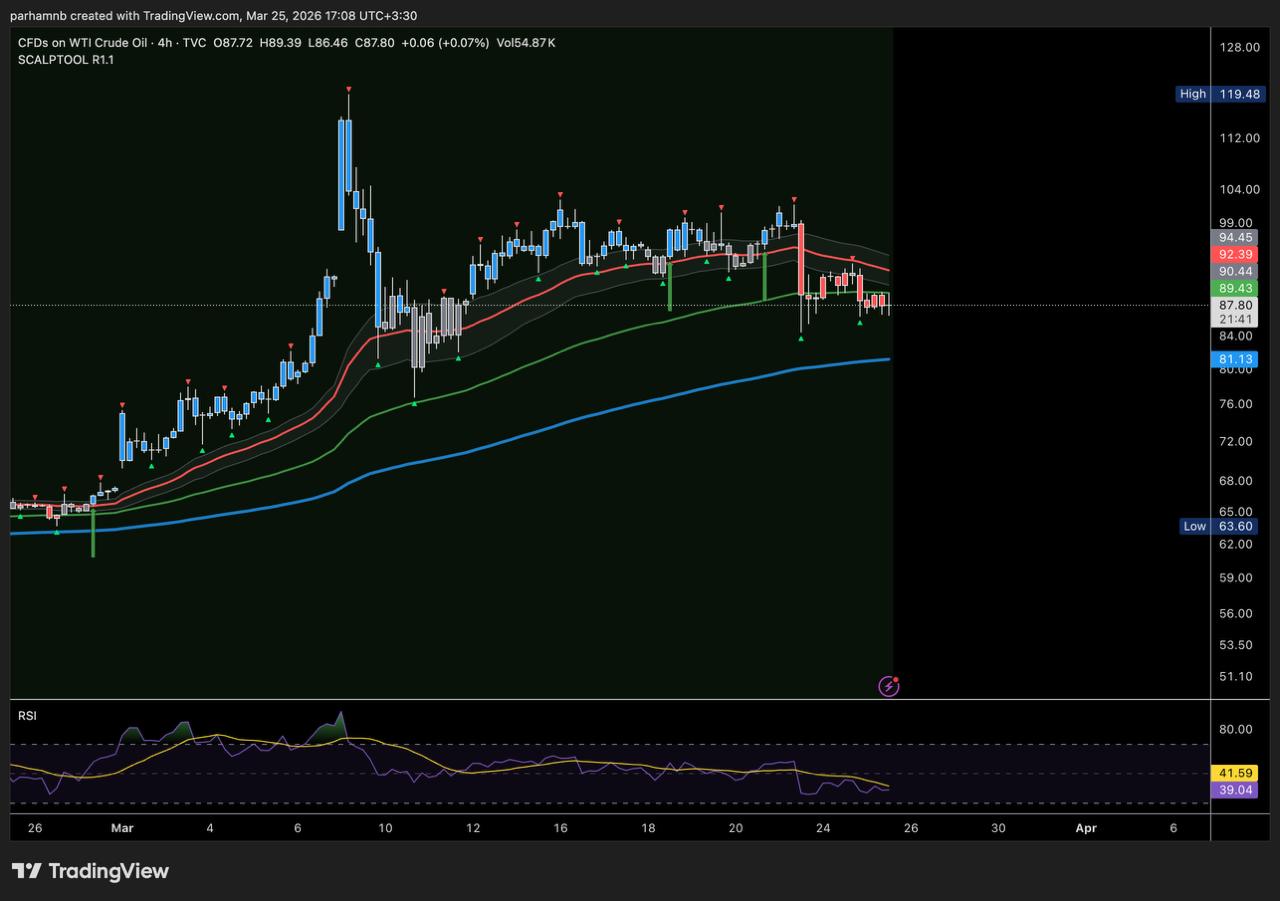Click the green triangle marker below the latest candles
The image size is (1280, 901).
pyautogui.click(x=860, y=323)
